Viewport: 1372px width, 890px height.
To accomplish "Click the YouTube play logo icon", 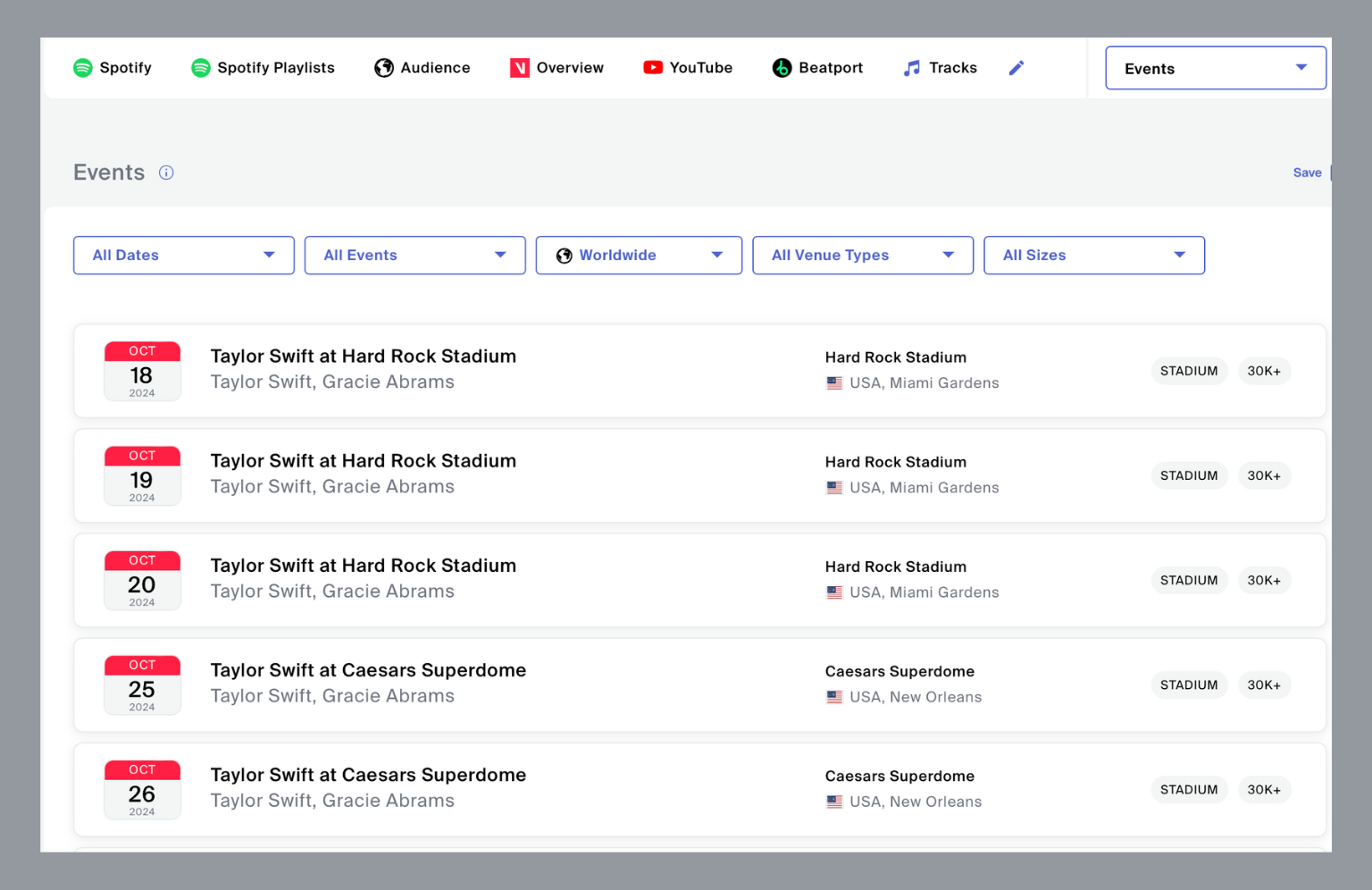I will point(653,68).
